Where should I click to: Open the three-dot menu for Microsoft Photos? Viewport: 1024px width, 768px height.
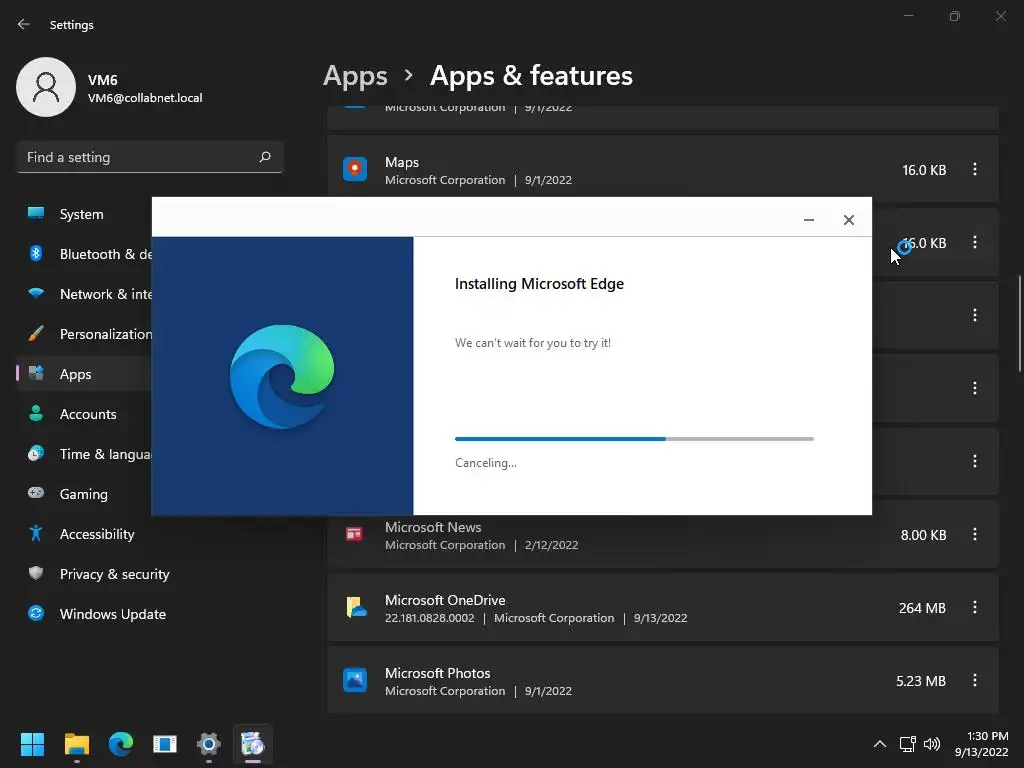click(974, 680)
